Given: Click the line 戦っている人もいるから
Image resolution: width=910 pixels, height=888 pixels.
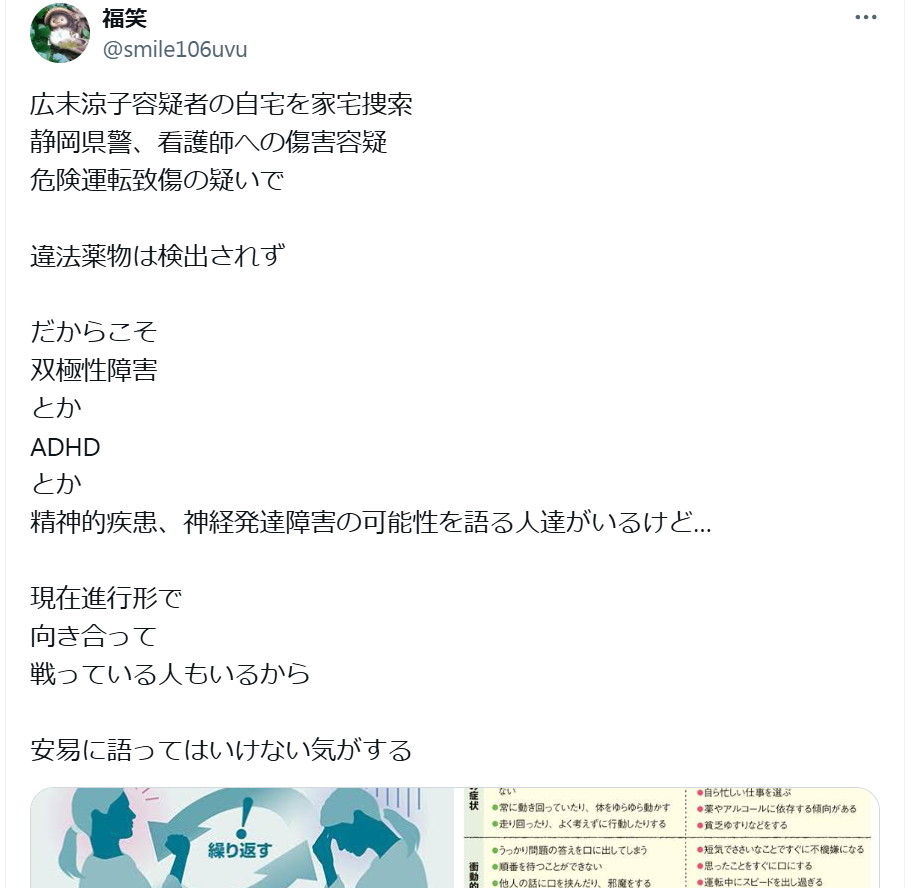Looking at the screenshot, I should coord(170,674).
